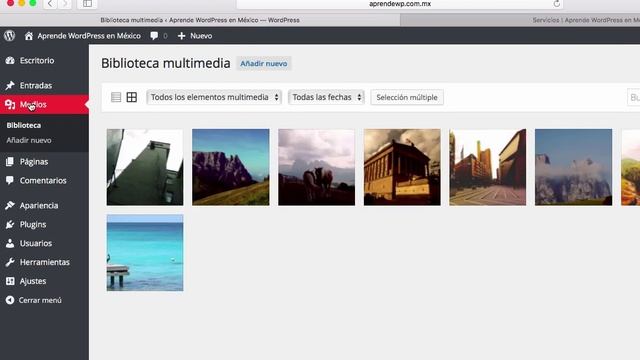Open Todas las fechas dropdown

point(326,97)
